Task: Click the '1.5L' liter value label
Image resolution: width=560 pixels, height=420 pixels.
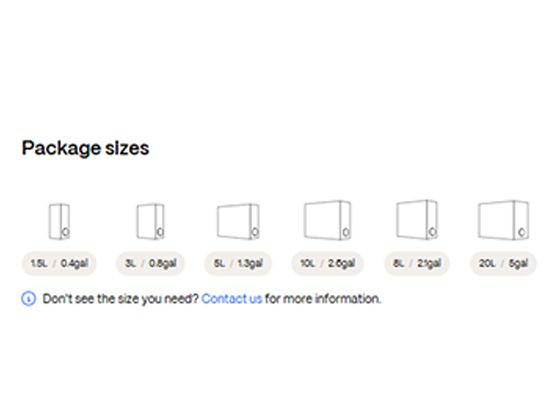Action: (x=39, y=264)
